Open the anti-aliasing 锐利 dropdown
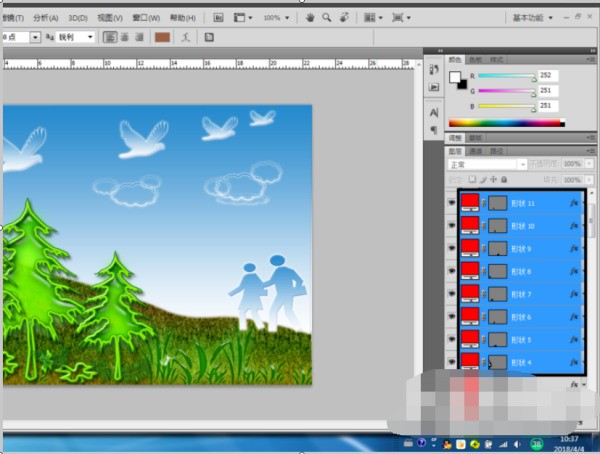The image size is (600, 454). pos(75,37)
